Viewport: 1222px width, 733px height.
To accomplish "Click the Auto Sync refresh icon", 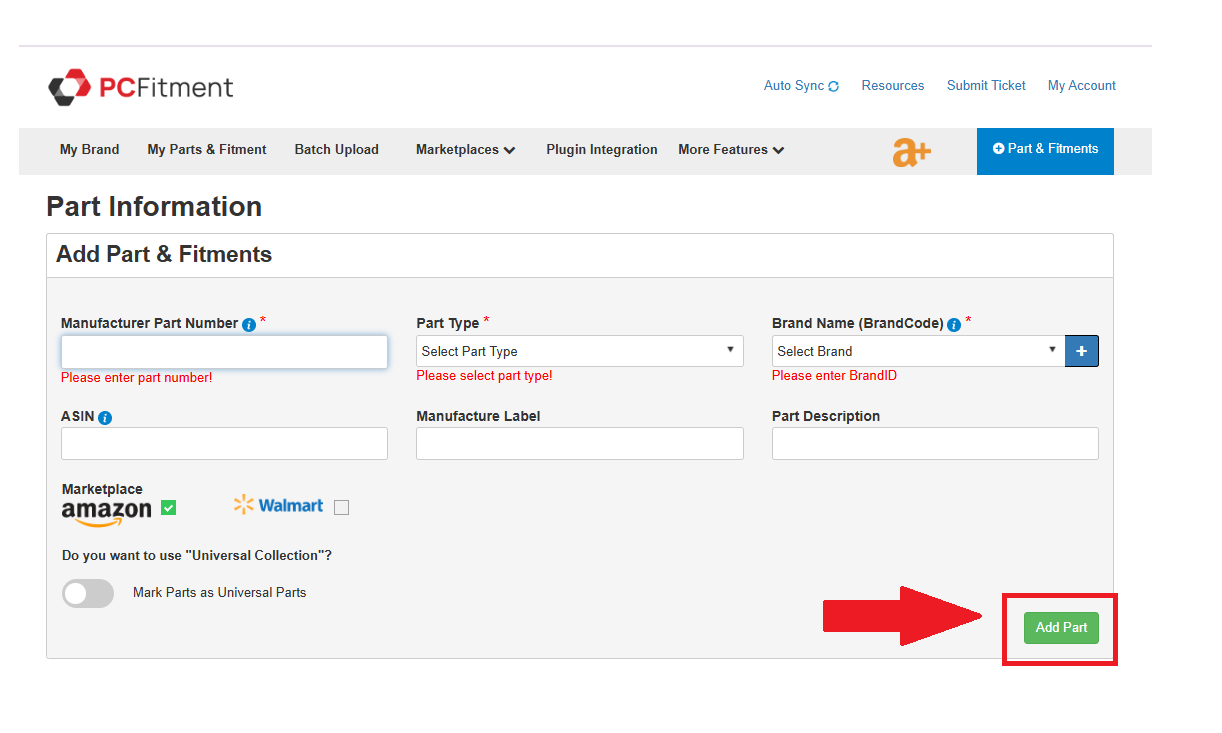I will 834,87.
